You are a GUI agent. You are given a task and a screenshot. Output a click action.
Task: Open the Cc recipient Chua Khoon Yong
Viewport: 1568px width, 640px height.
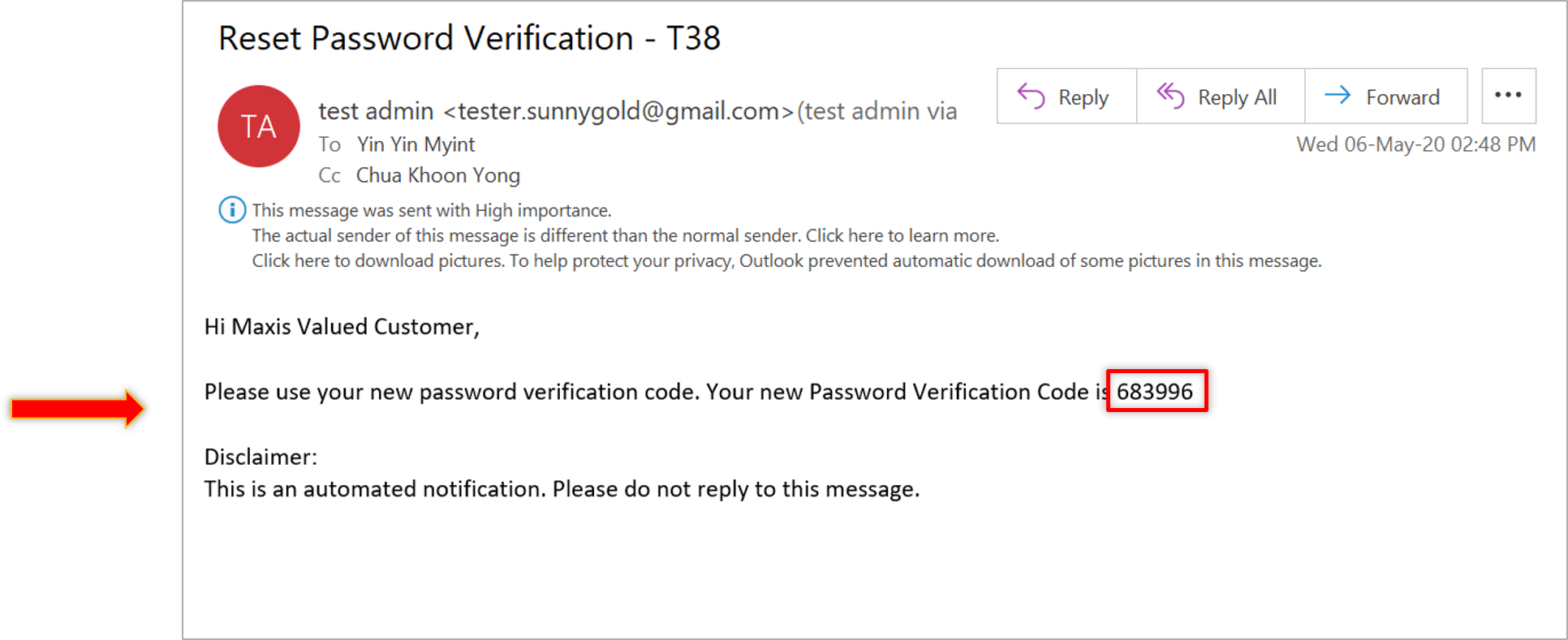tap(437, 175)
